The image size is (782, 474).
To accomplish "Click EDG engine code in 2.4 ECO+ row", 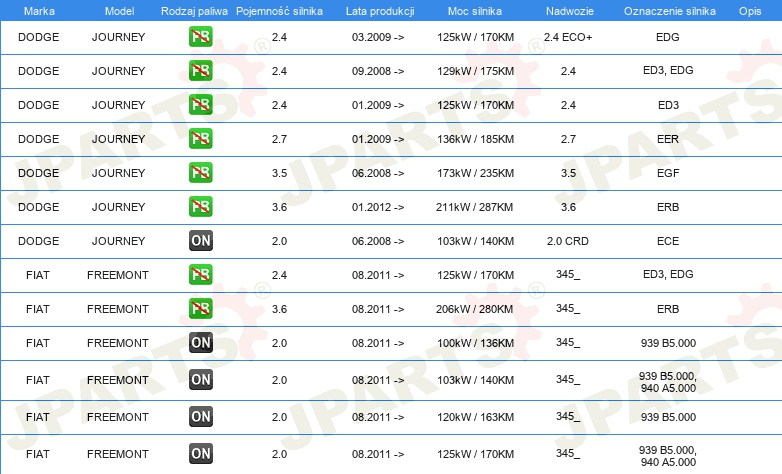I will 668,37.
